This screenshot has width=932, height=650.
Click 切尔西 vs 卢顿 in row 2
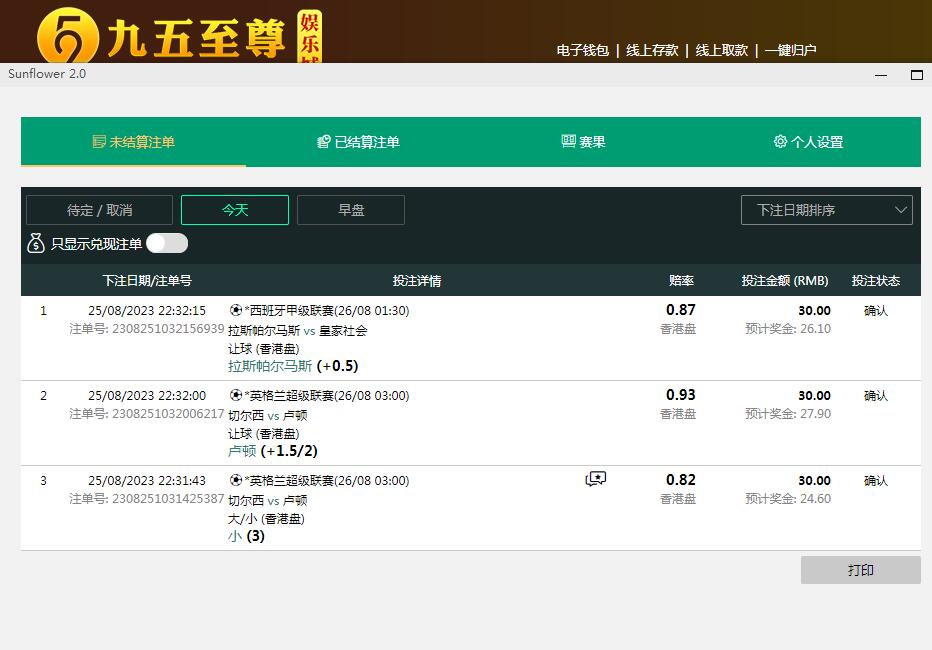[267, 415]
